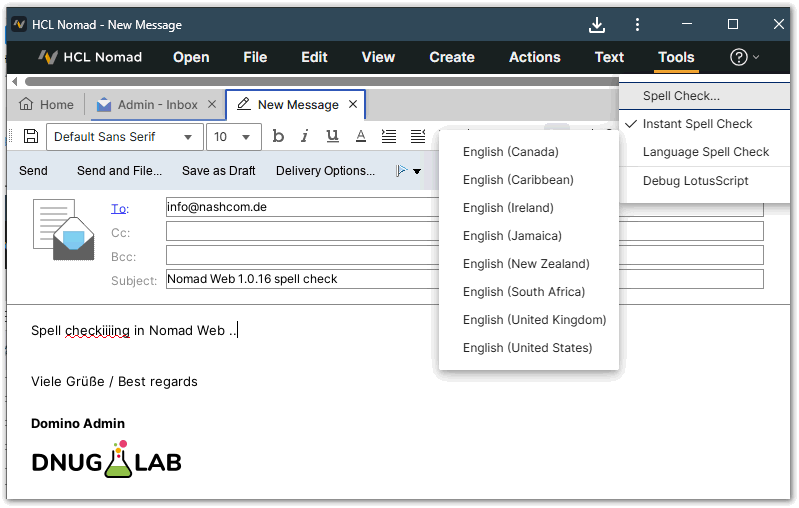
Task: Click the Domino Admin signature text
Action: [x=78, y=423]
